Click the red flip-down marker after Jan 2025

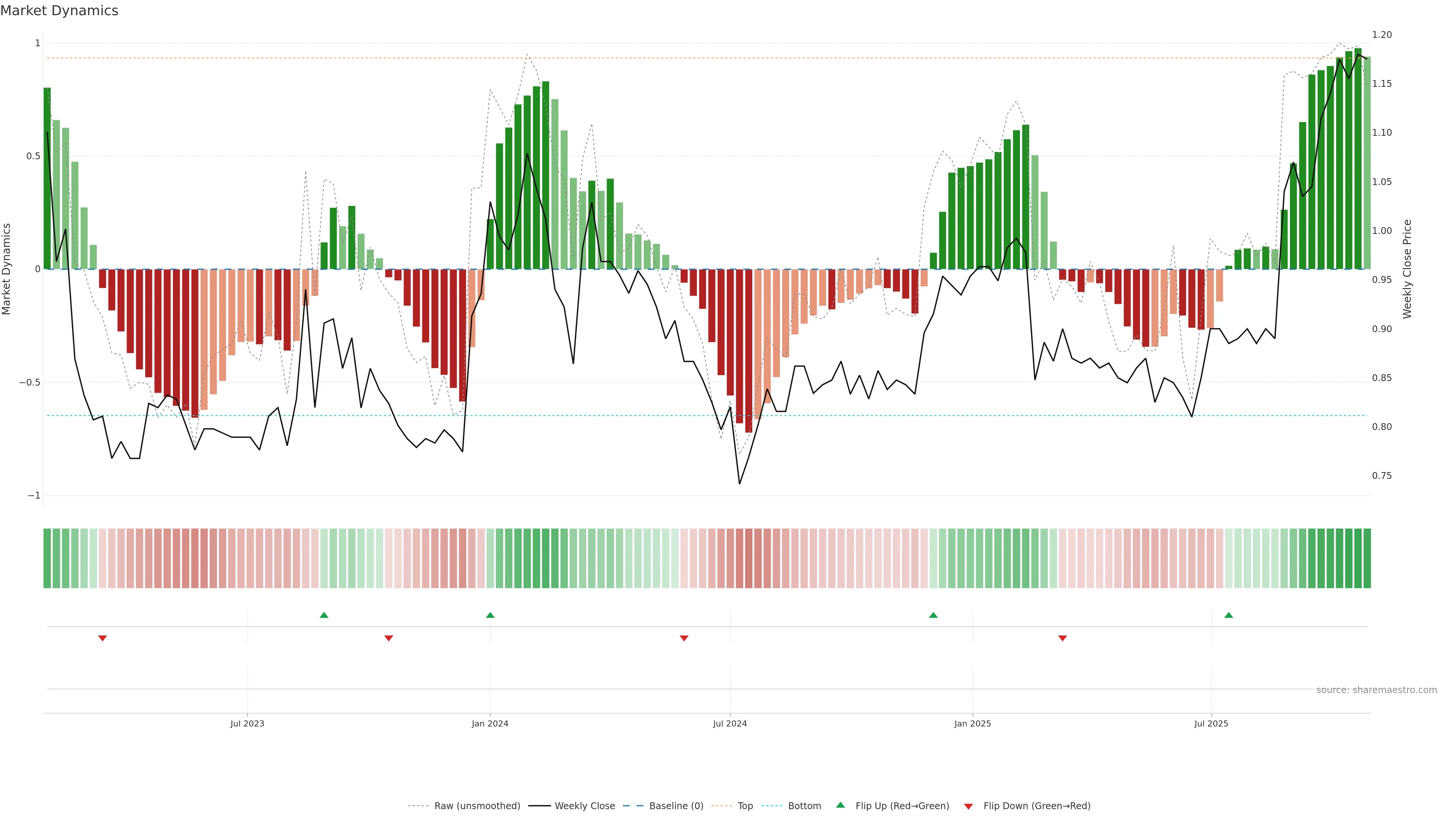(x=1062, y=638)
